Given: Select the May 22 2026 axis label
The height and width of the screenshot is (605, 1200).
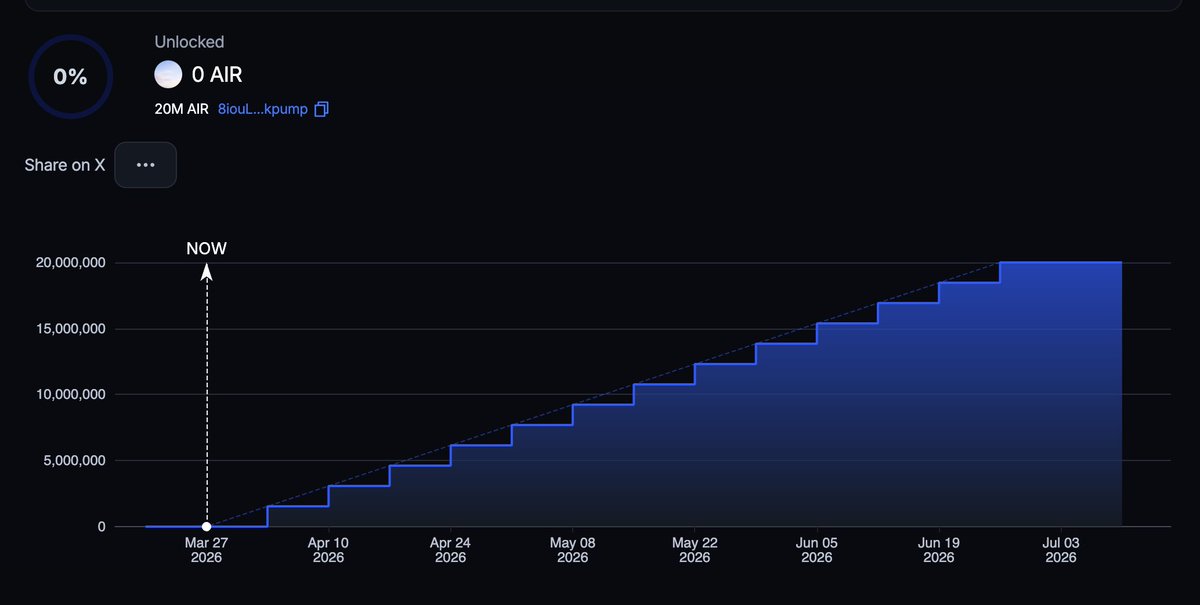Looking at the screenshot, I should [694, 550].
